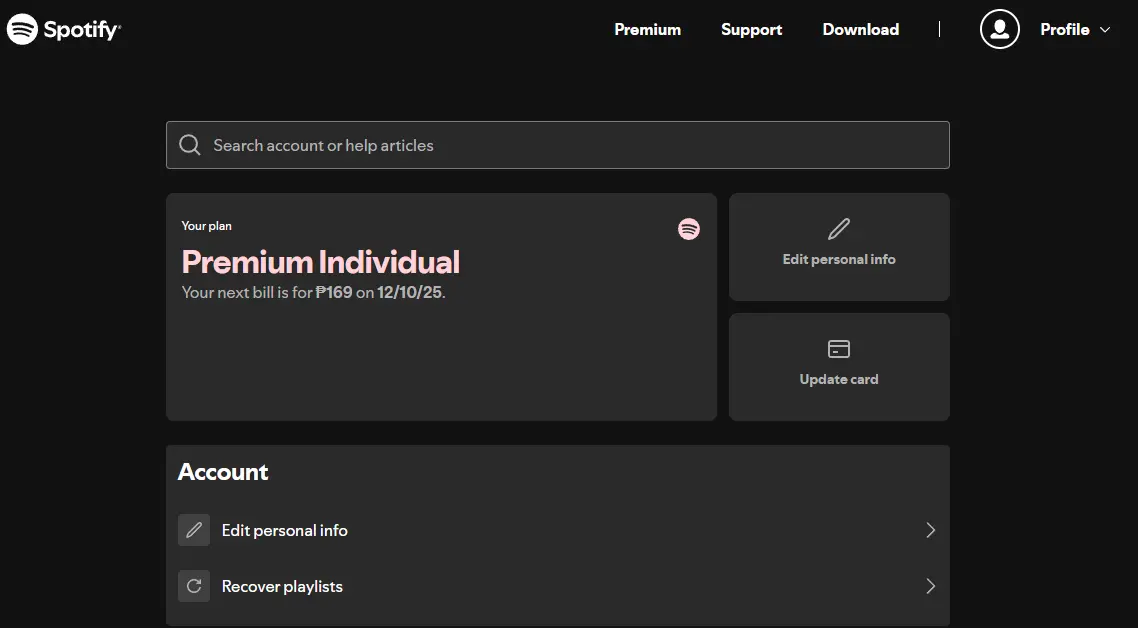Click the Premium Individual plan title
Image resolution: width=1138 pixels, height=628 pixels.
coord(321,262)
